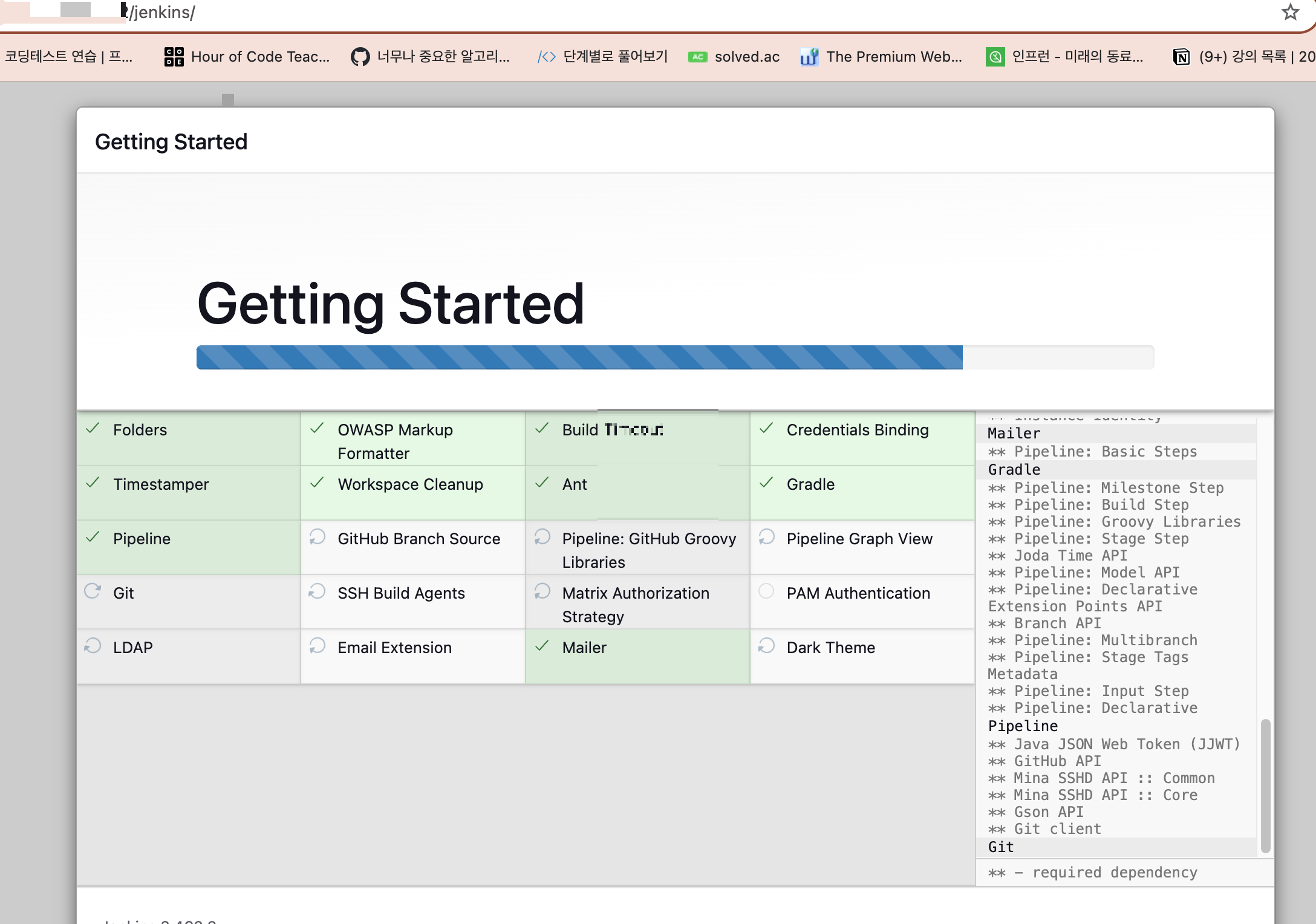
Task: Open the 인프런 bookmark icon
Action: (x=995, y=57)
